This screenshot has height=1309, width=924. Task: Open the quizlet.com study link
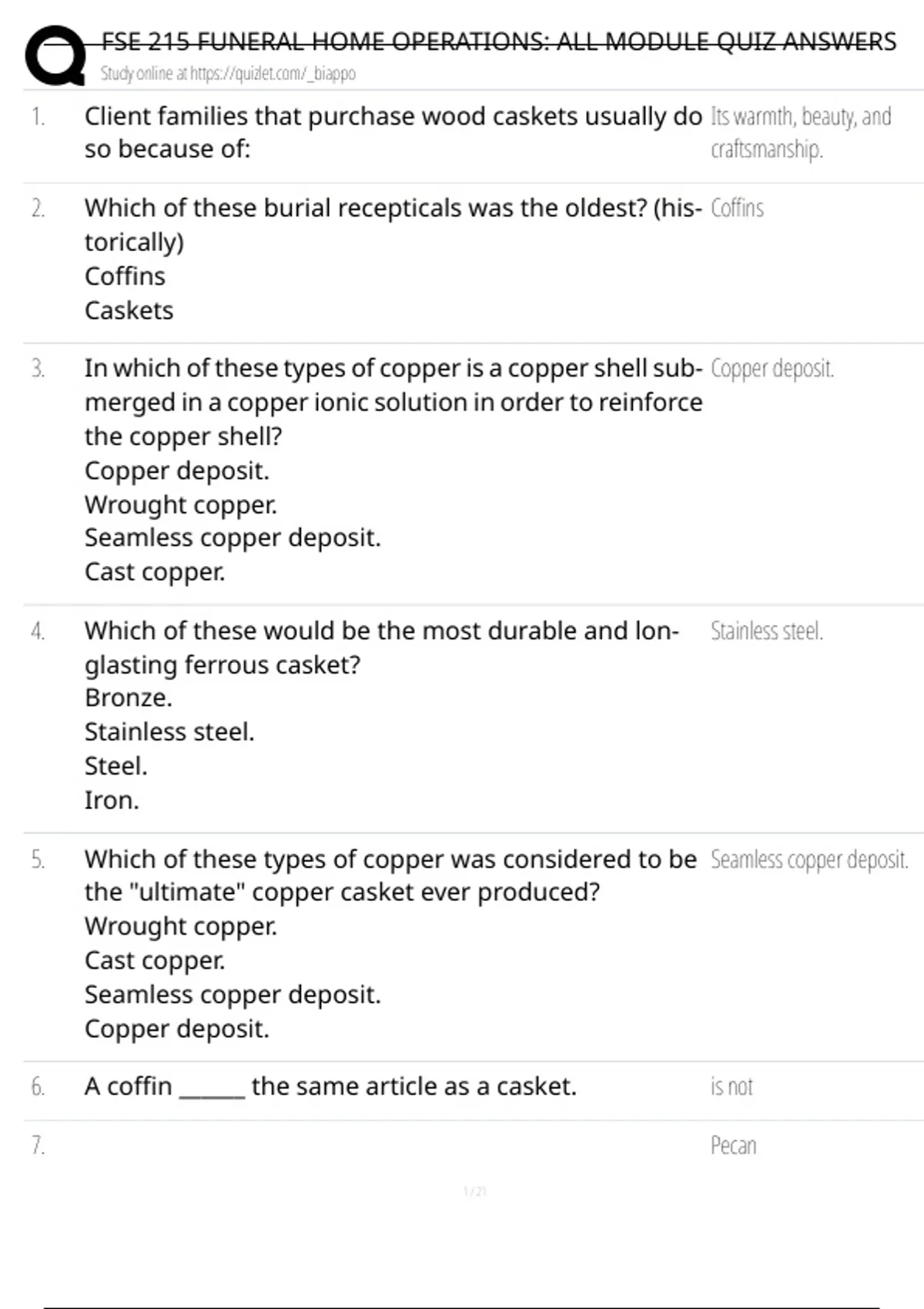point(228,74)
